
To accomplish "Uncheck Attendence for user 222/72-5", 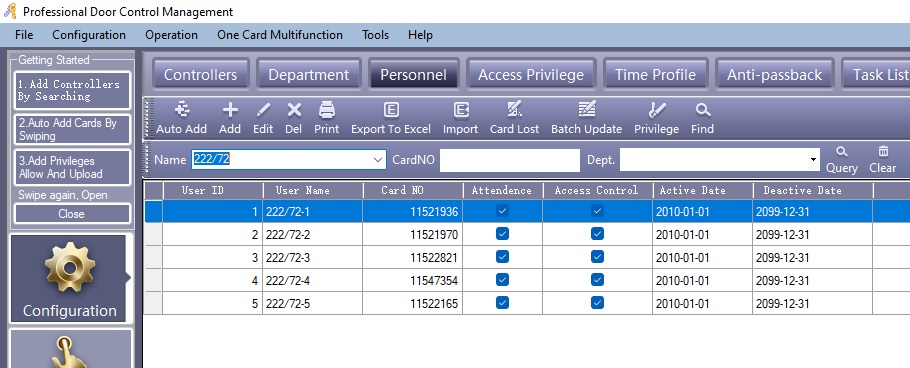I will (503, 302).
